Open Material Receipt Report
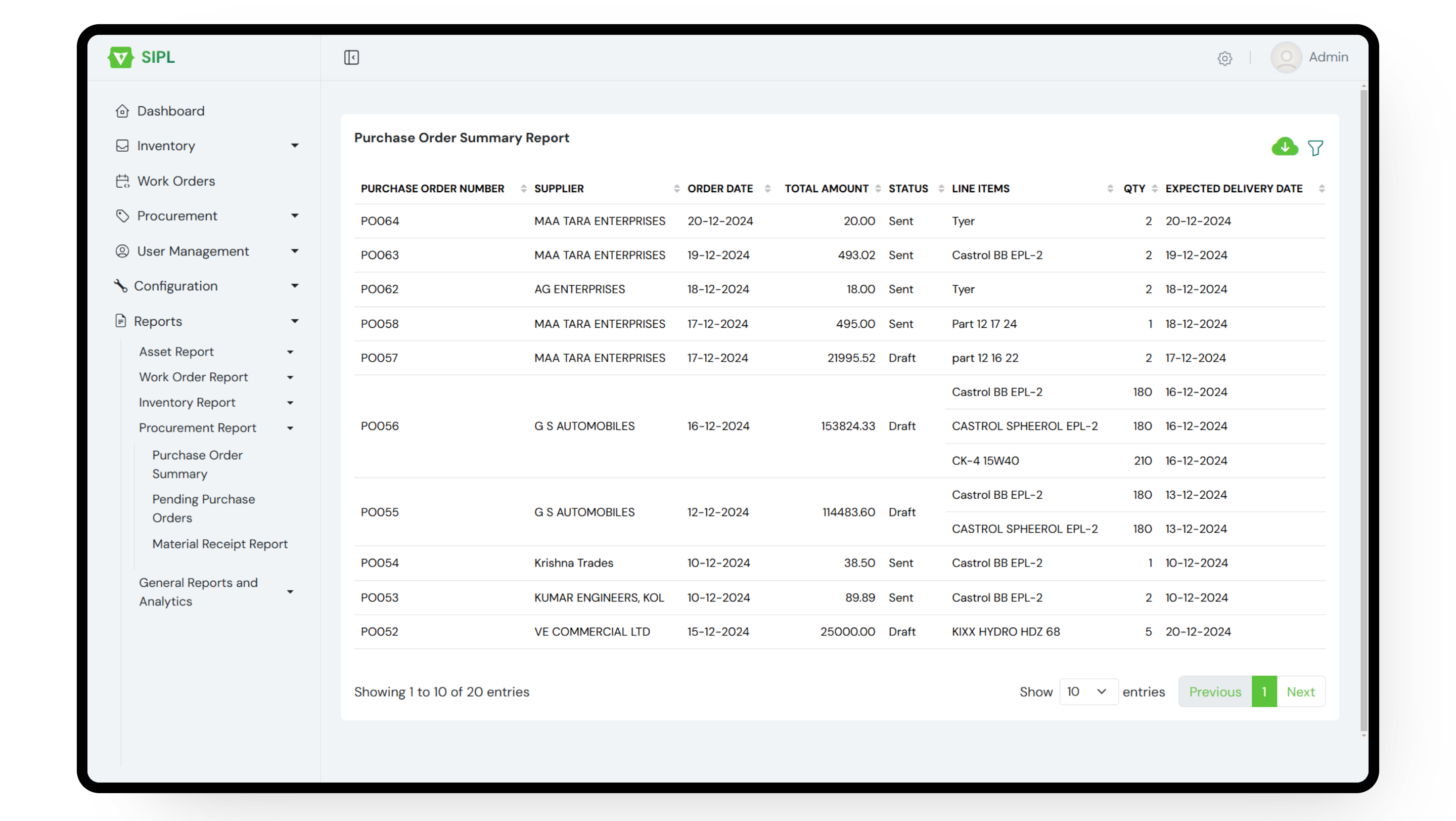Screen dimensions: 1456x821 click(220, 544)
